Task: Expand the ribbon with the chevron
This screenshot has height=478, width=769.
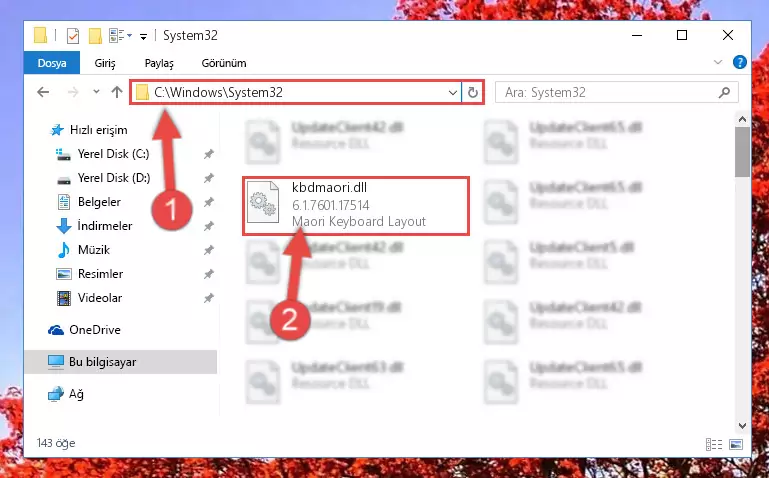Action: point(718,62)
